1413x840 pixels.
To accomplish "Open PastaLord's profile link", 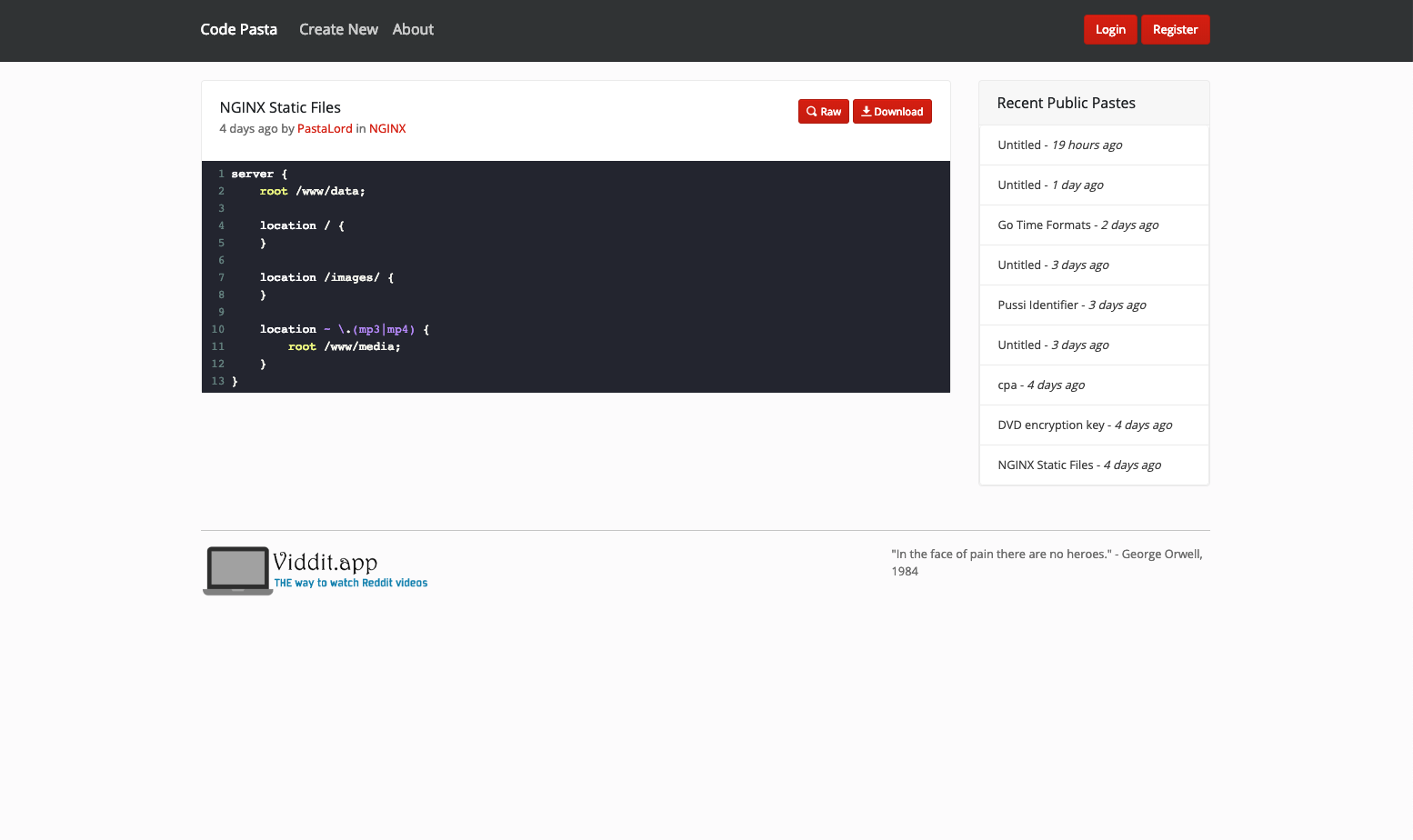I will [x=325, y=128].
